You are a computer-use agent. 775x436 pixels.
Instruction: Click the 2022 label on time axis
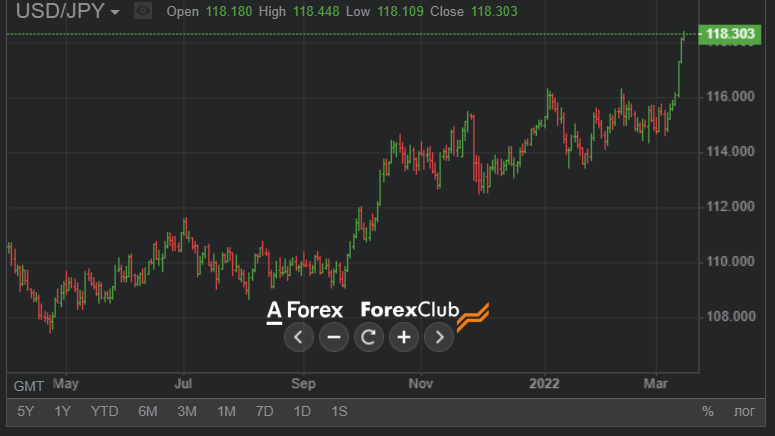point(544,384)
